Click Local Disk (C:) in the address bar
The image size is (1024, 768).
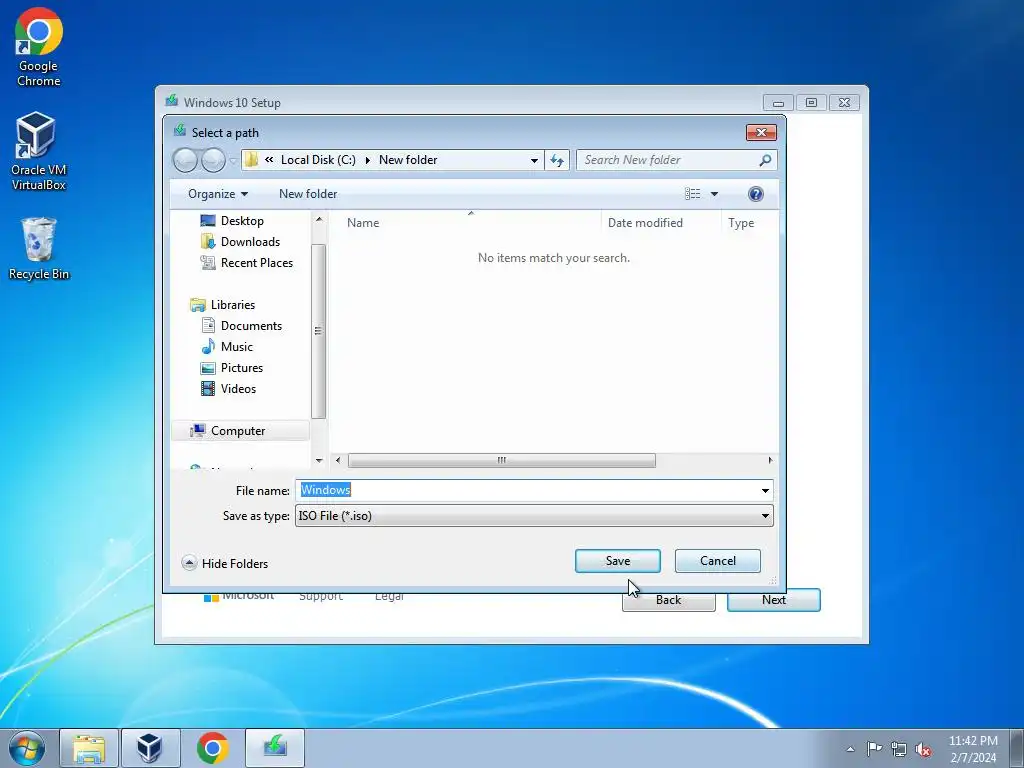318,160
